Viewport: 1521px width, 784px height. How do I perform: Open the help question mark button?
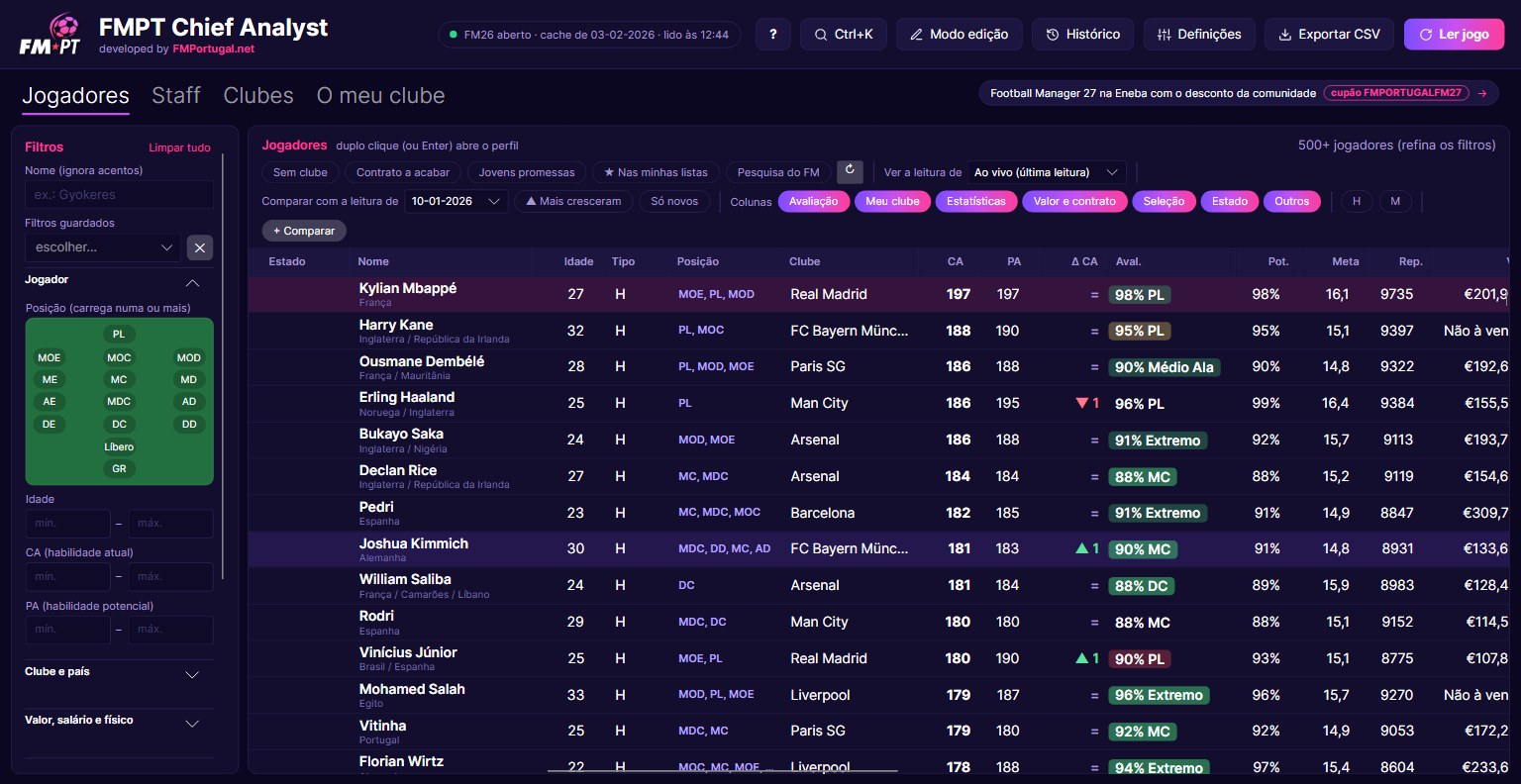(x=772, y=34)
